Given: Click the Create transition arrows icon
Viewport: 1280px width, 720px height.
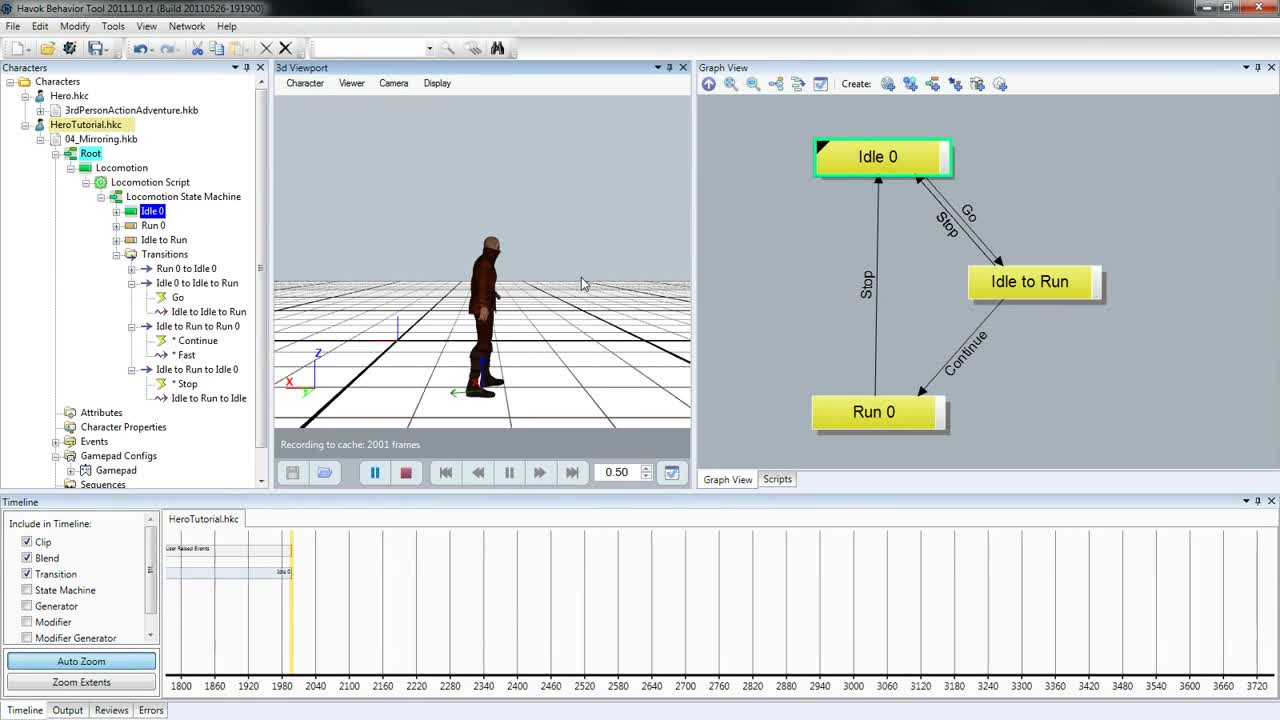Looking at the screenshot, I should pos(955,84).
